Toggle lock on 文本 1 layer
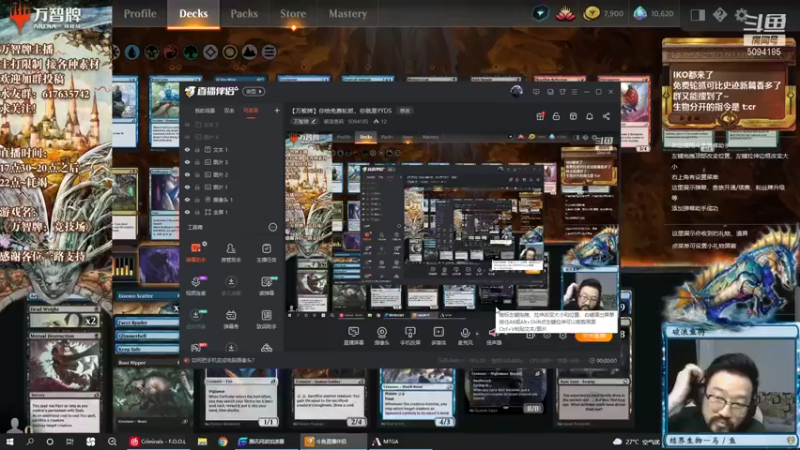Screen dimensions: 800x450 (197, 150)
